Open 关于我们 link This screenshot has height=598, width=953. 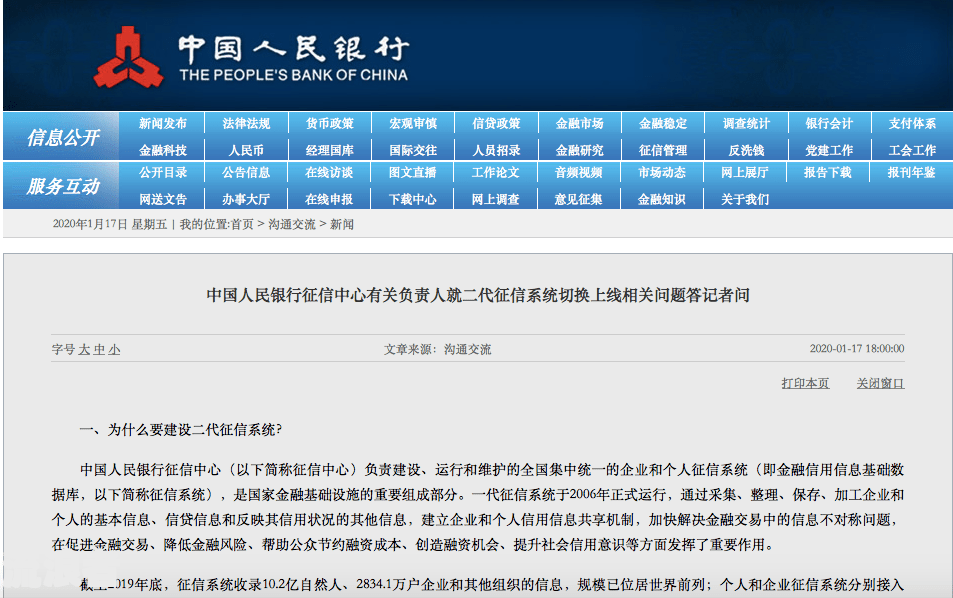[x=745, y=199]
